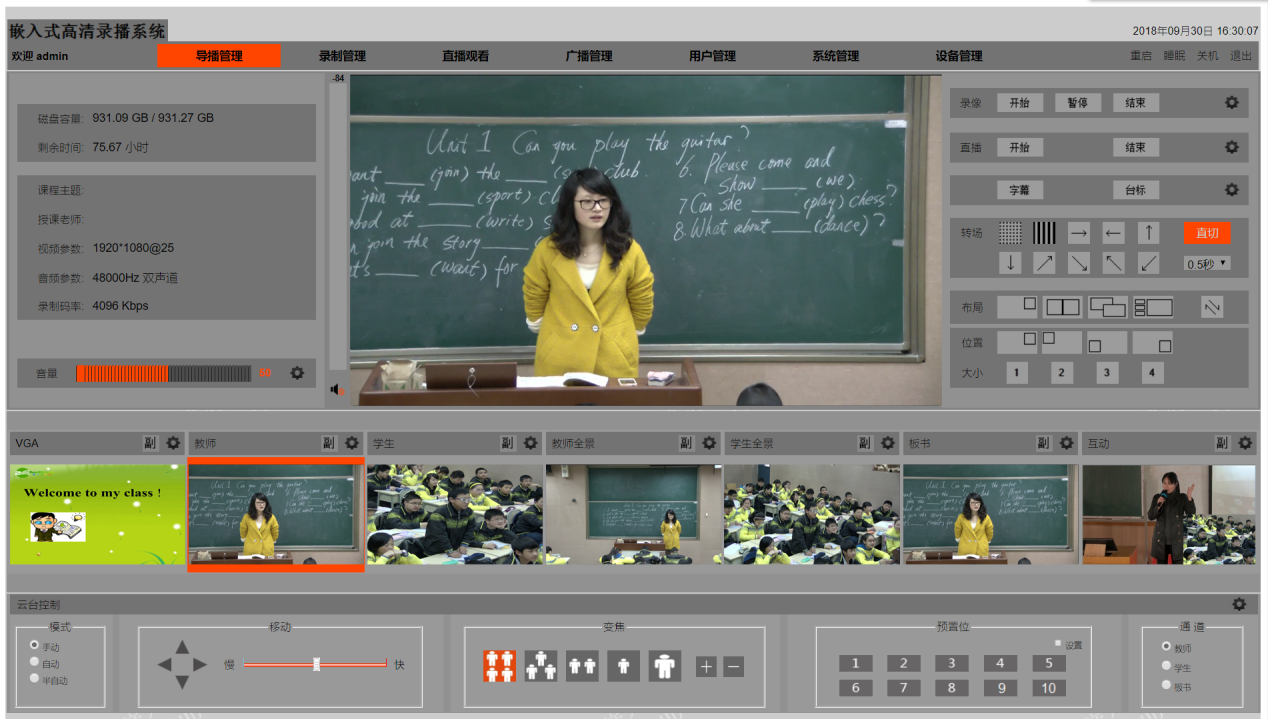Viewport: 1268px width, 719px height.
Task: Click the 台标 logo button
Action: click(x=1136, y=190)
